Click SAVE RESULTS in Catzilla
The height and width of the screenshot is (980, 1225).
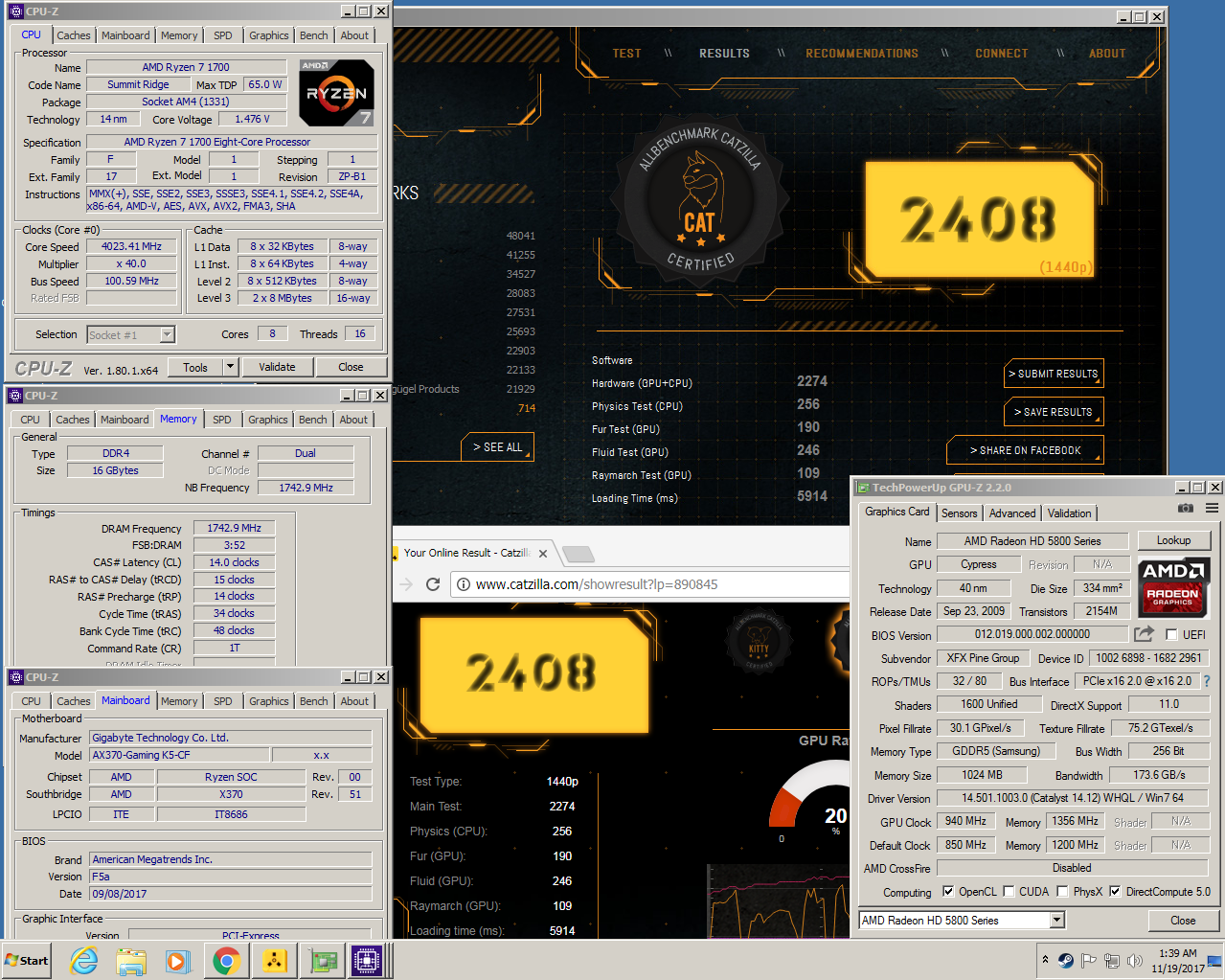click(1054, 412)
